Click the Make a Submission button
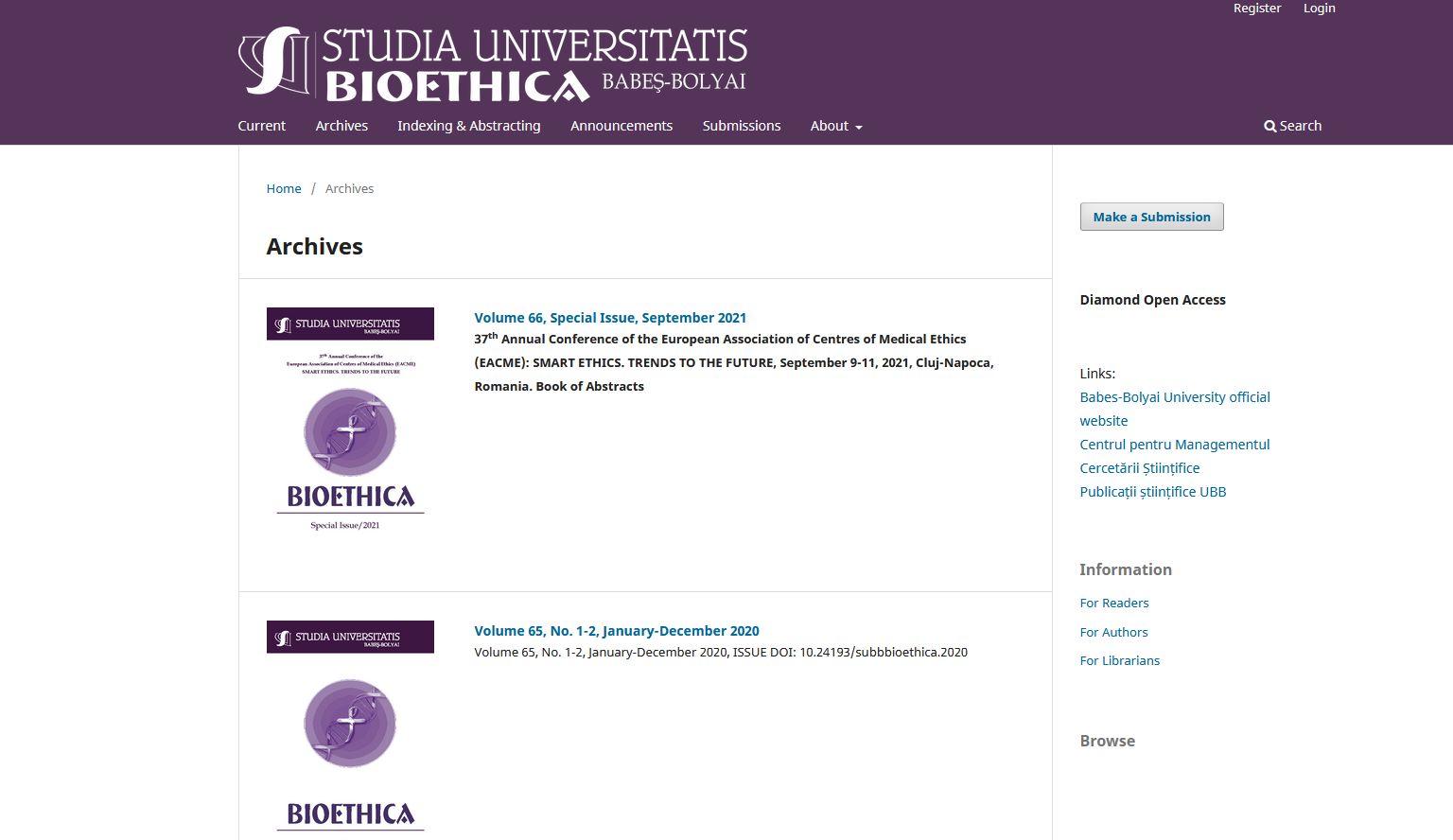This screenshot has width=1453, height=840. click(x=1151, y=217)
